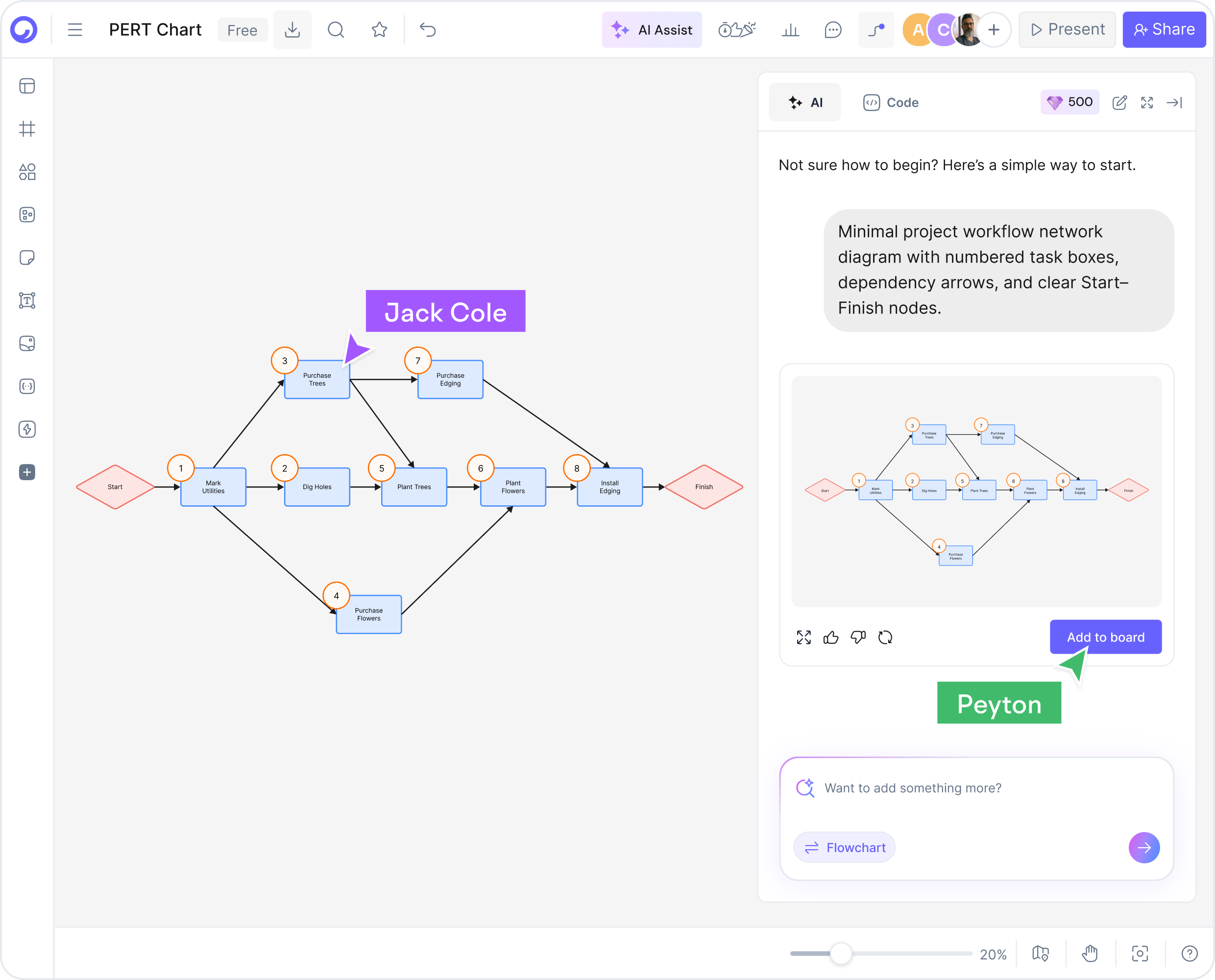Click the Share button

click(x=1164, y=30)
